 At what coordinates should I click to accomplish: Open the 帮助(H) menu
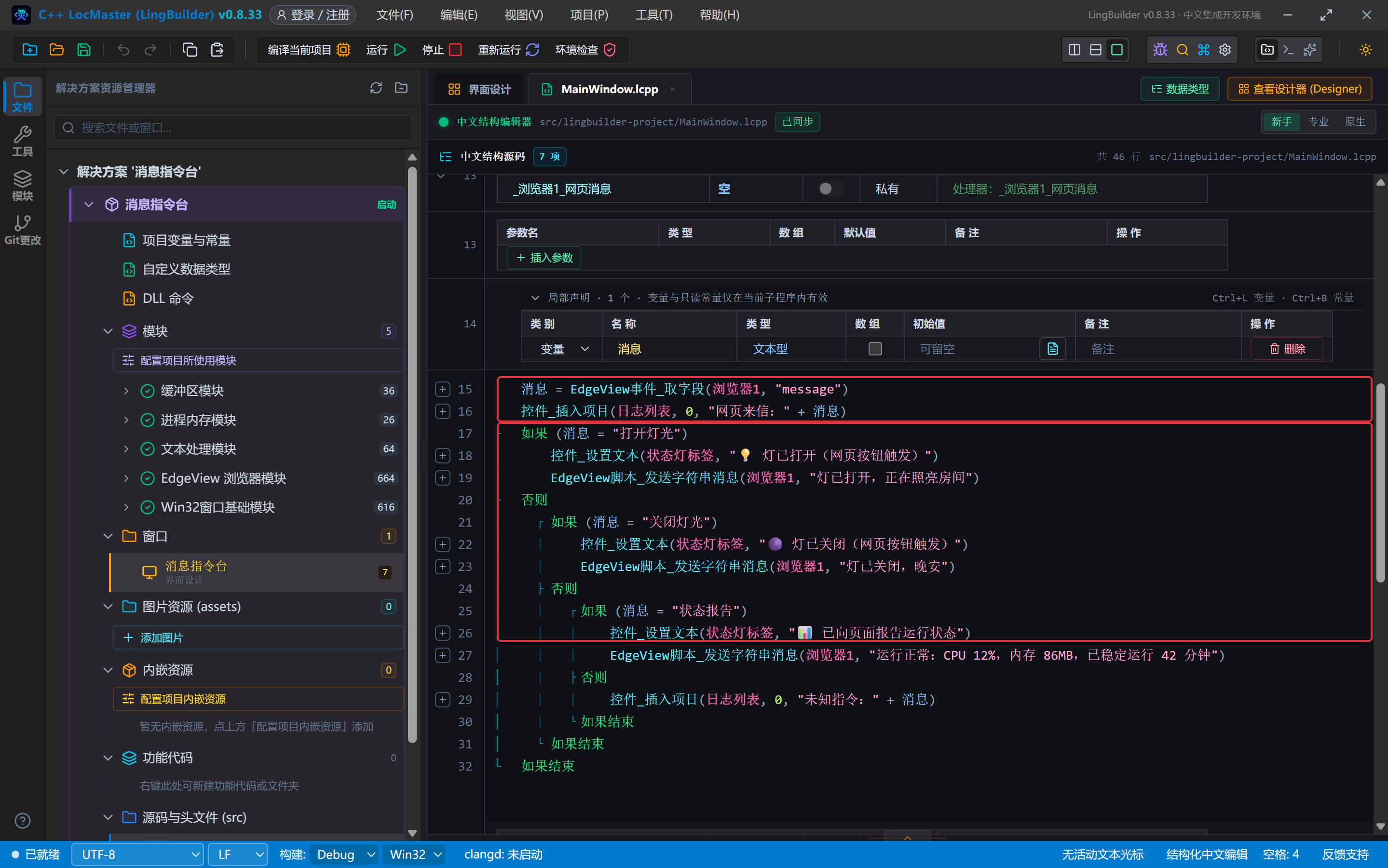[x=719, y=14]
